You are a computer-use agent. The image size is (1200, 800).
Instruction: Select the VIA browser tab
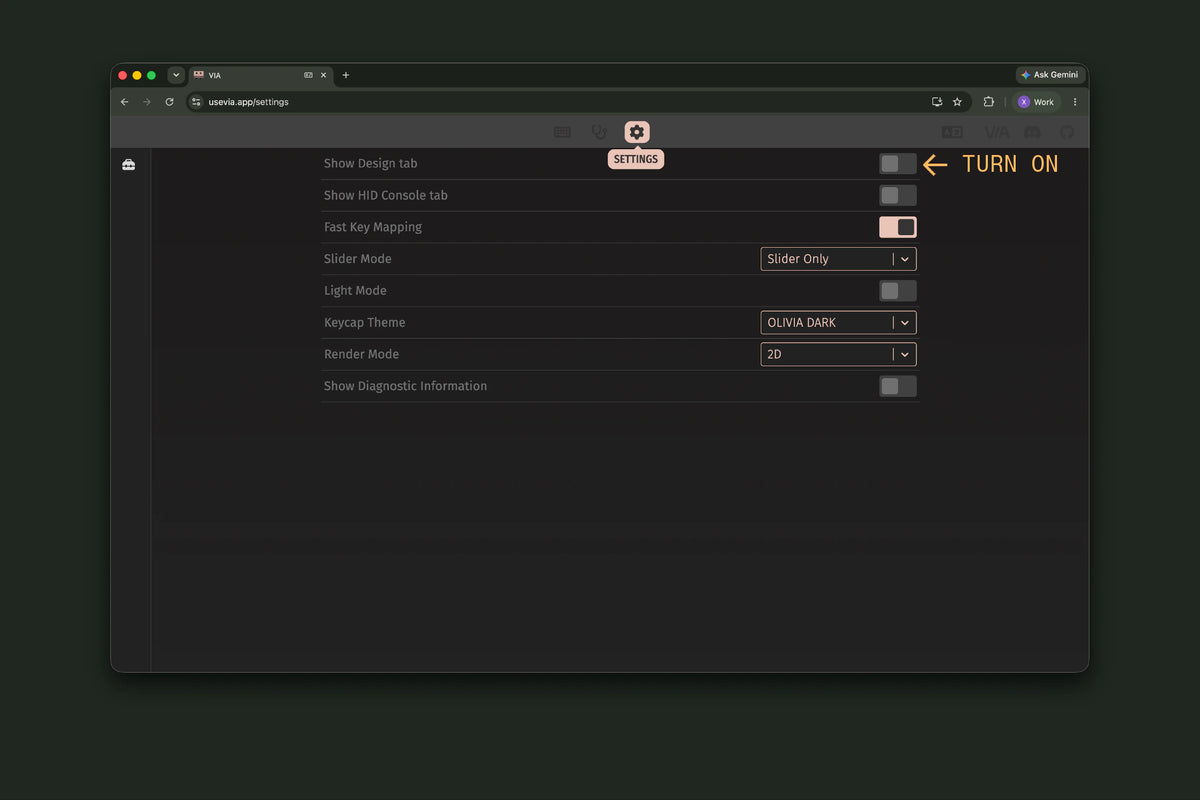coord(260,75)
